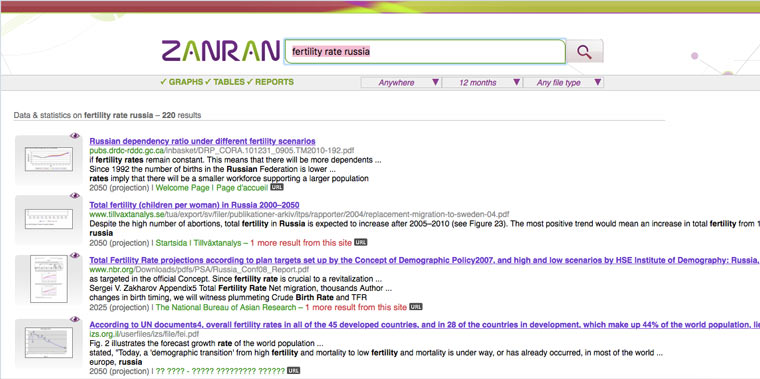Open the Any file type dropdown

tap(564, 83)
